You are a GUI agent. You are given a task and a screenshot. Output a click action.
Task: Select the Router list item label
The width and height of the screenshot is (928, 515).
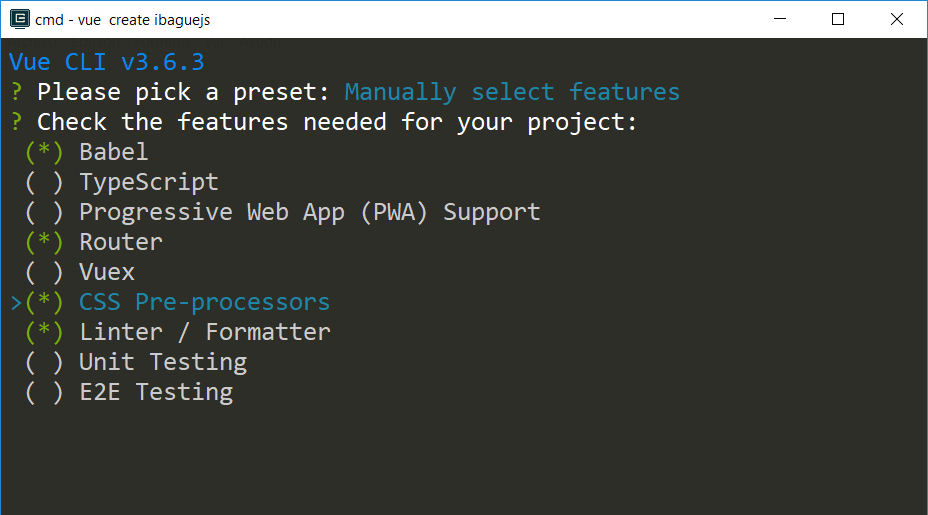click(x=121, y=242)
